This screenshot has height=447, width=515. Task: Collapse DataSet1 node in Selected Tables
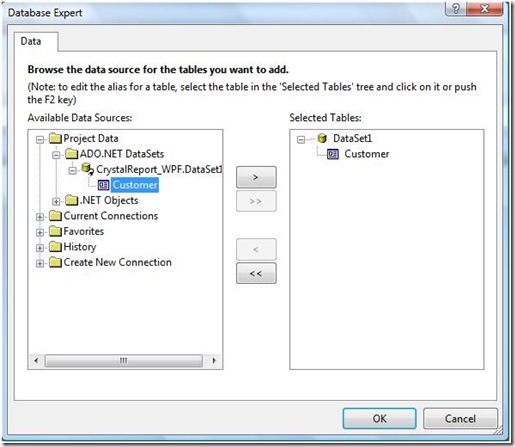(x=301, y=139)
